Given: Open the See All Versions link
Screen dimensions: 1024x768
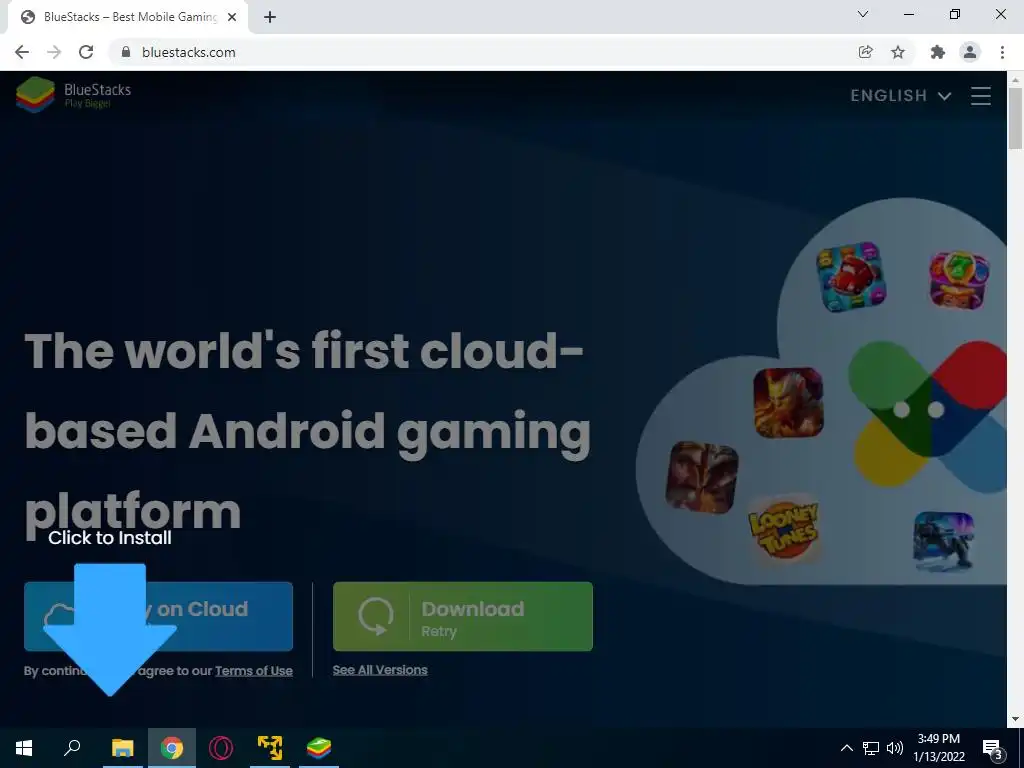Looking at the screenshot, I should pyautogui.click(x=380, y=670).
